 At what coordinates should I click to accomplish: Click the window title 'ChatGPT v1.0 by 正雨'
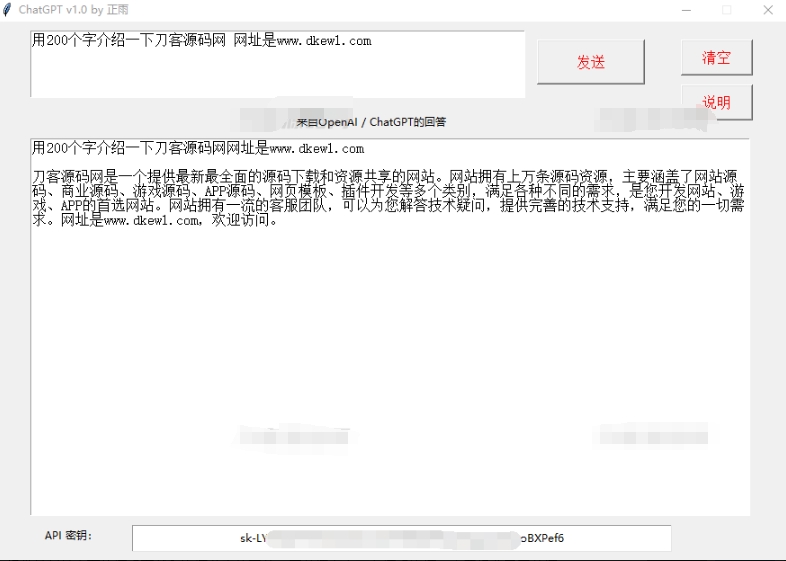[74, 10]
